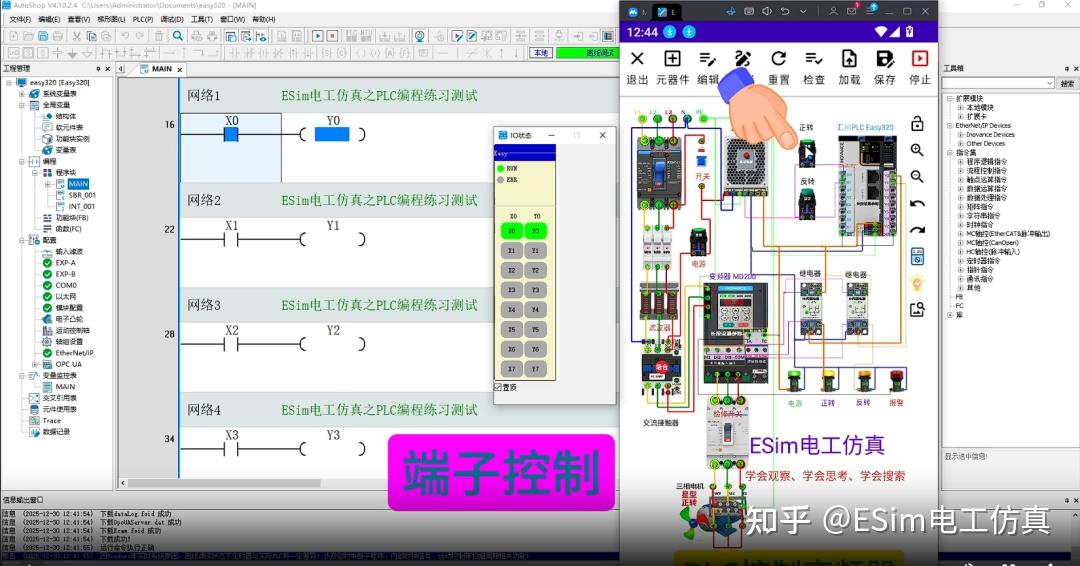Open the 元器件 components icon in ESim

pos(672,59)
